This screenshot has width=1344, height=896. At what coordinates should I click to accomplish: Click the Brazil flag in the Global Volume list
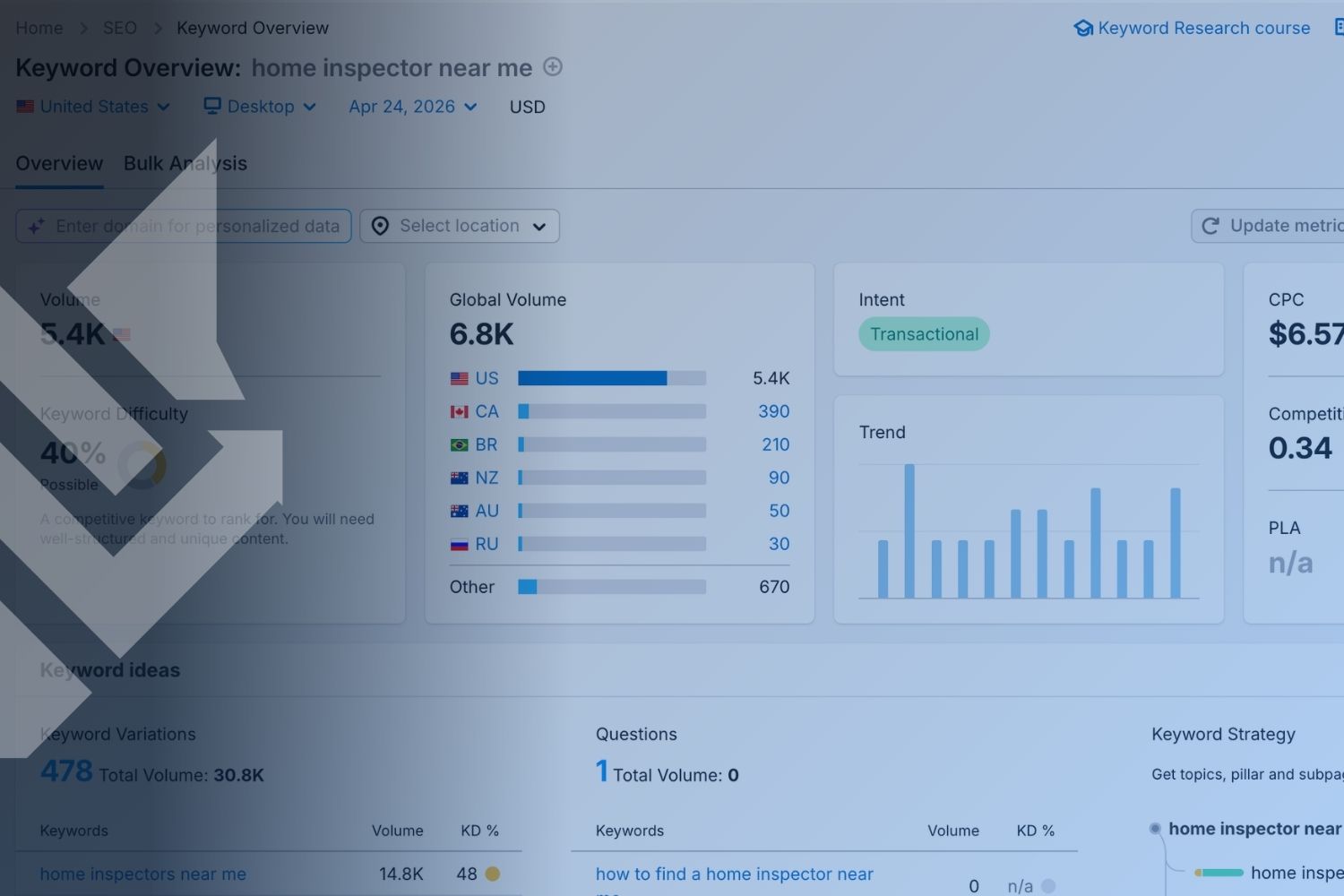[x=458, y=444]
